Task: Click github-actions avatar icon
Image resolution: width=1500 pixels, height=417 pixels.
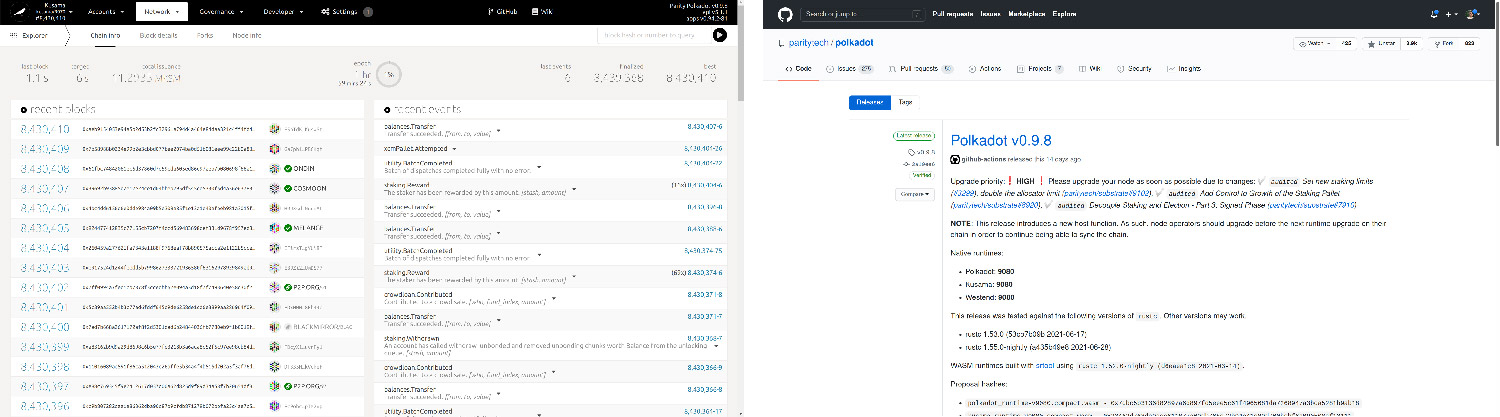Action: coord(955,159)
